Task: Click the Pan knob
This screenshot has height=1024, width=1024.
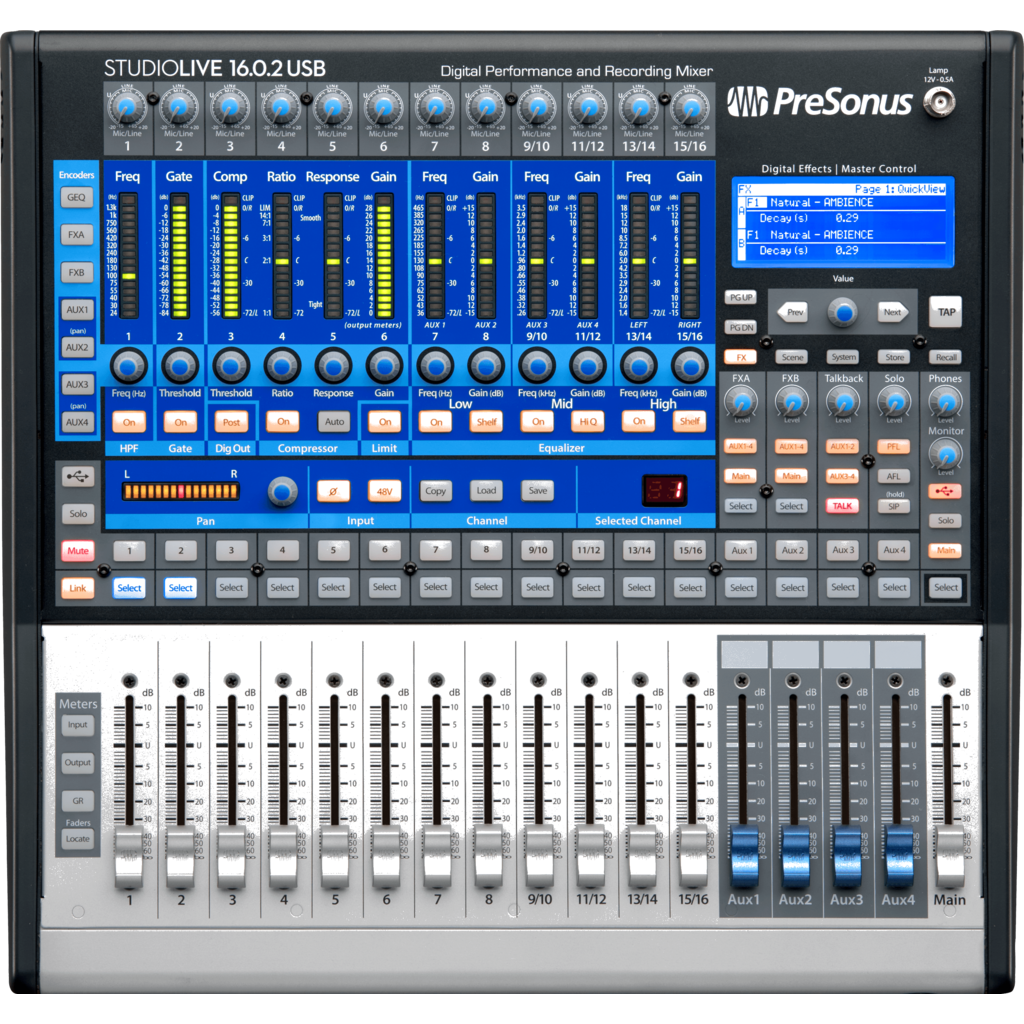Action: click(283, 490)
